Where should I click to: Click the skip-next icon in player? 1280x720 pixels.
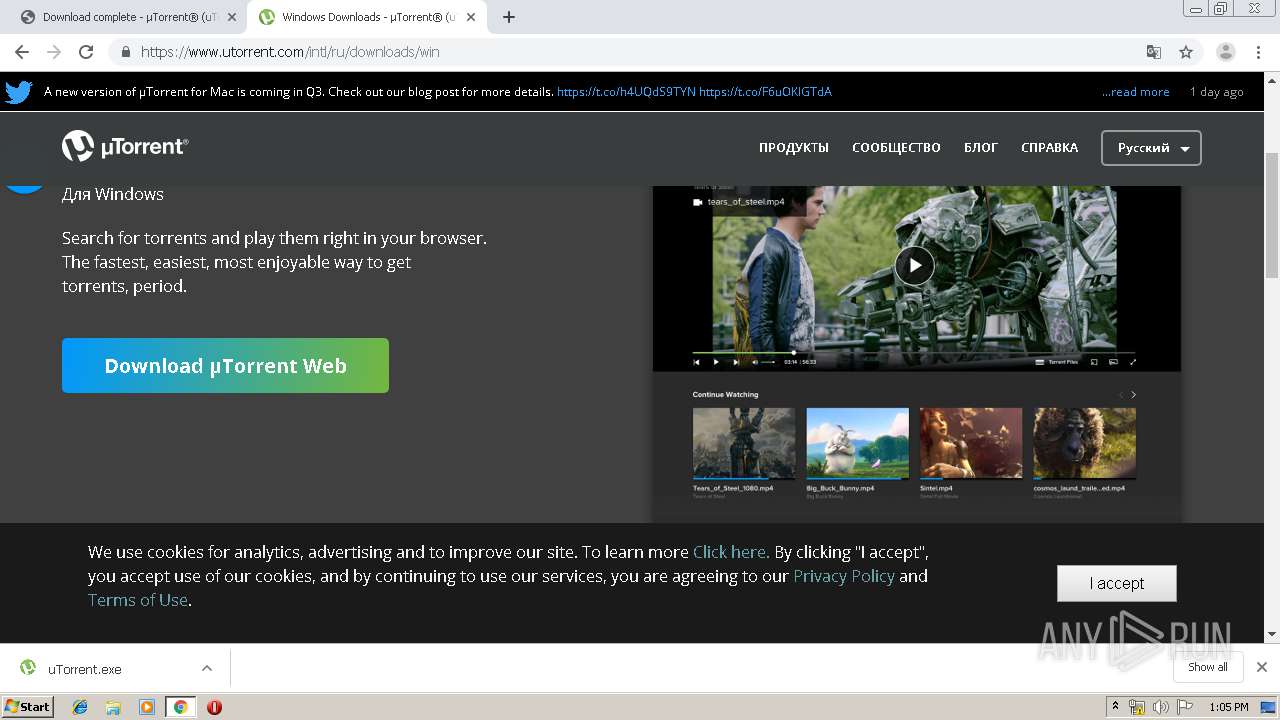point(736,362)
